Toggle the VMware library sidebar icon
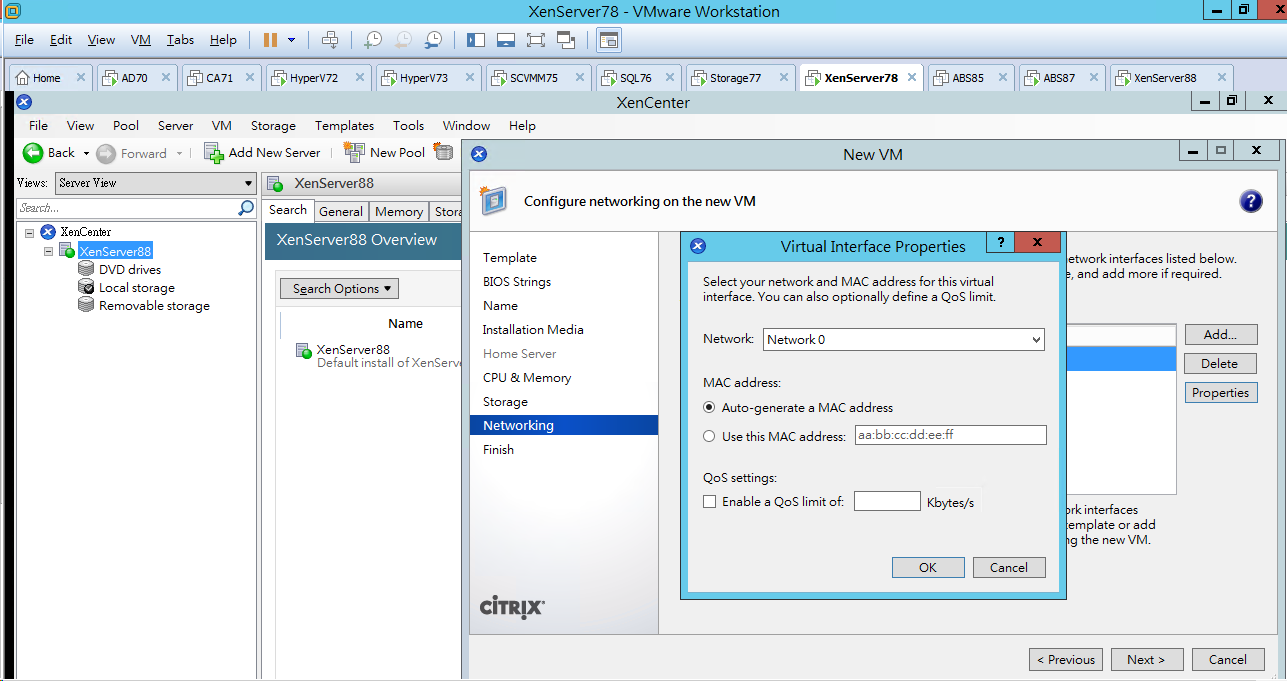 [476, 40]
